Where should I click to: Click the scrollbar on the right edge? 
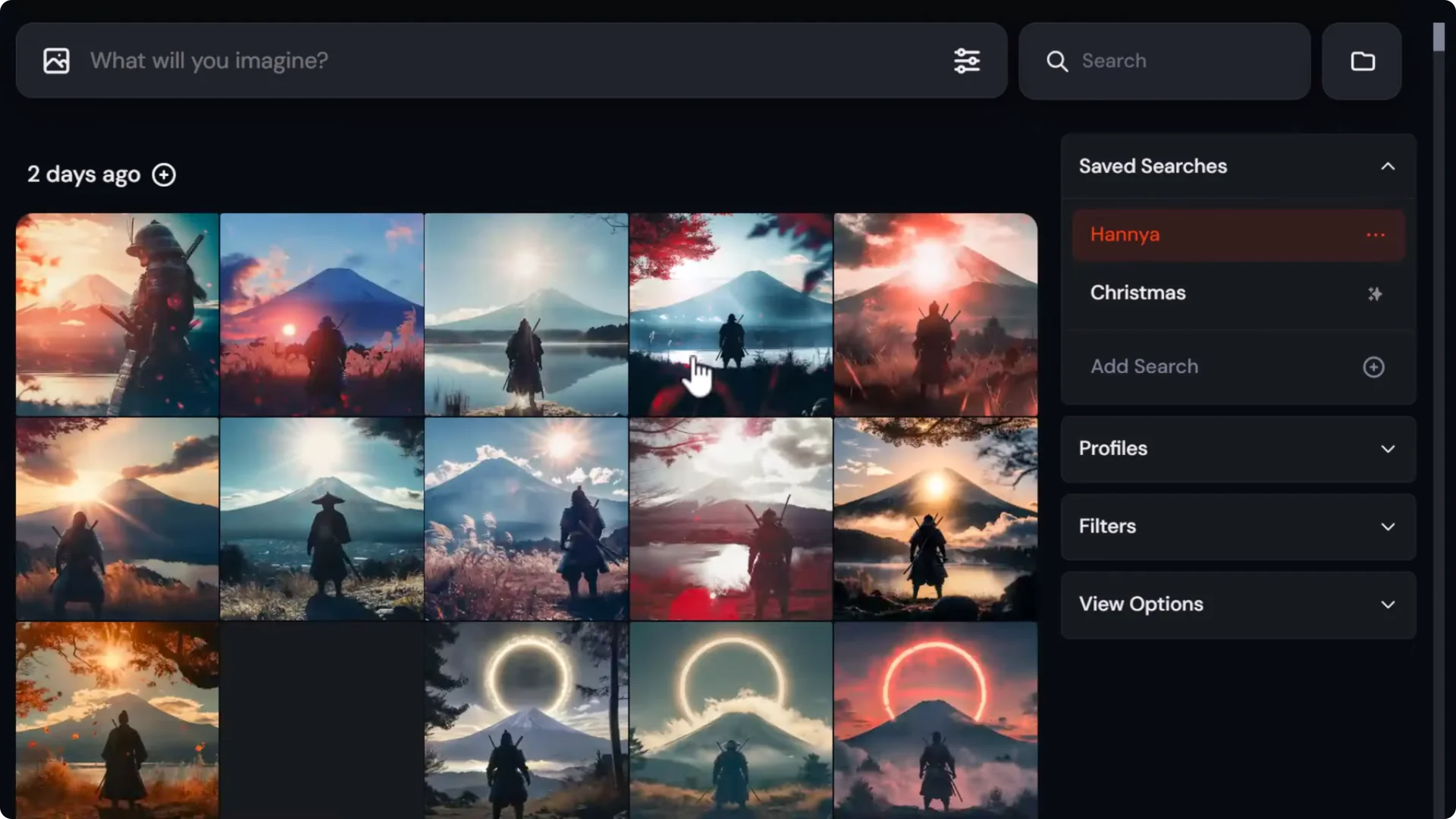coord(1438,36)
